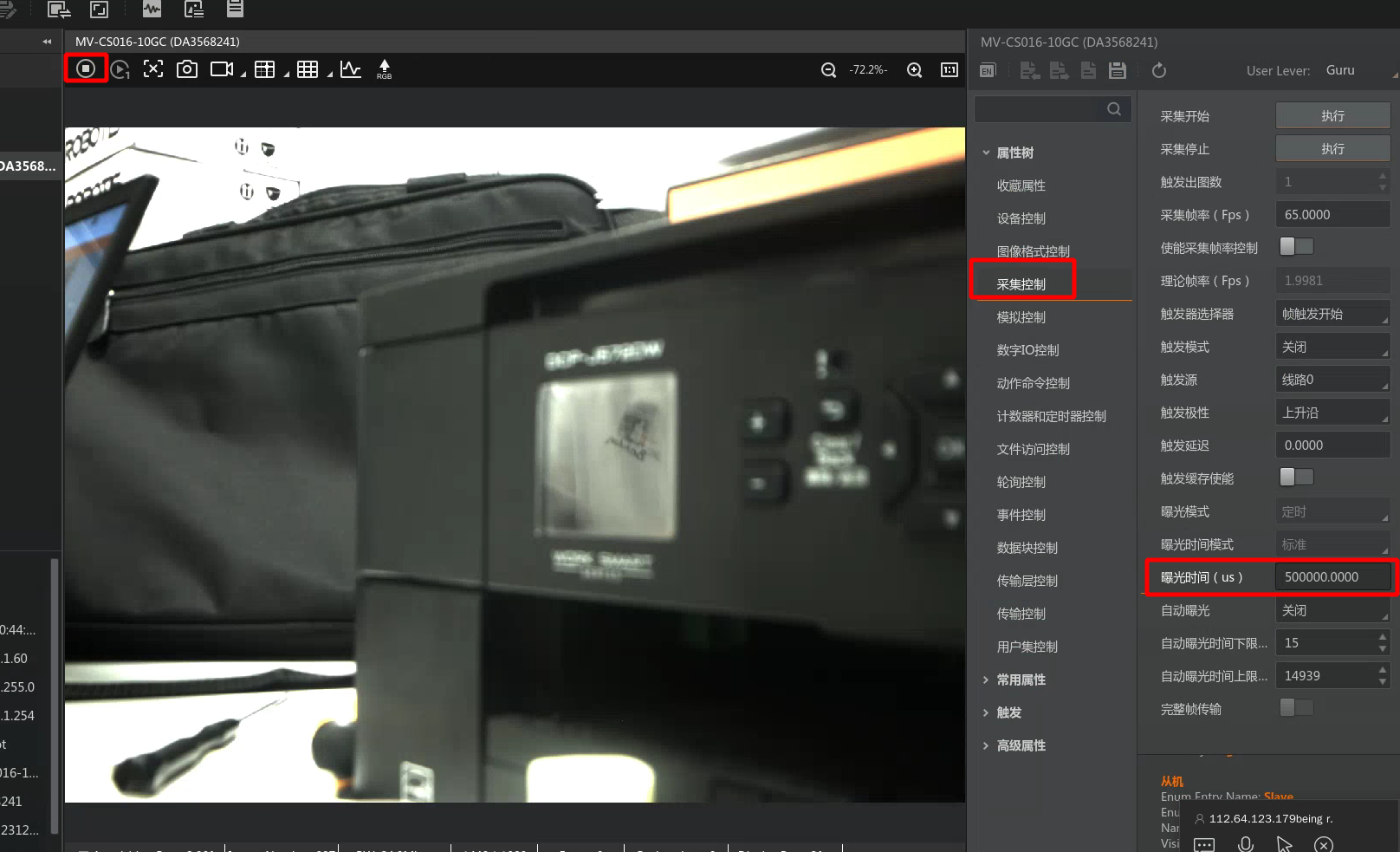
Task: Click the top toolbar image-list icon
Action: click(194, 10)
